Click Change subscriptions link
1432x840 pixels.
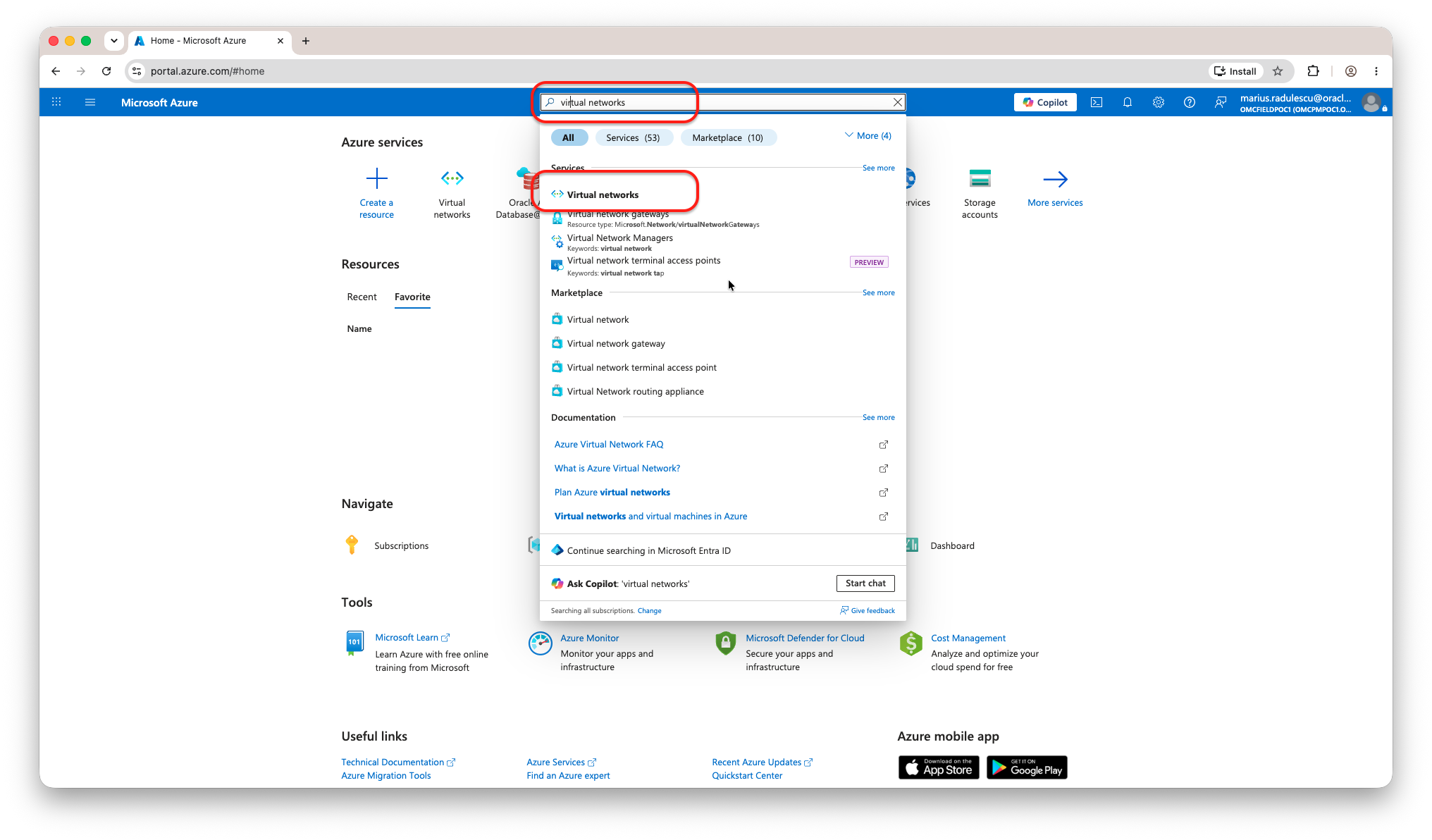[x=649, y=611]
